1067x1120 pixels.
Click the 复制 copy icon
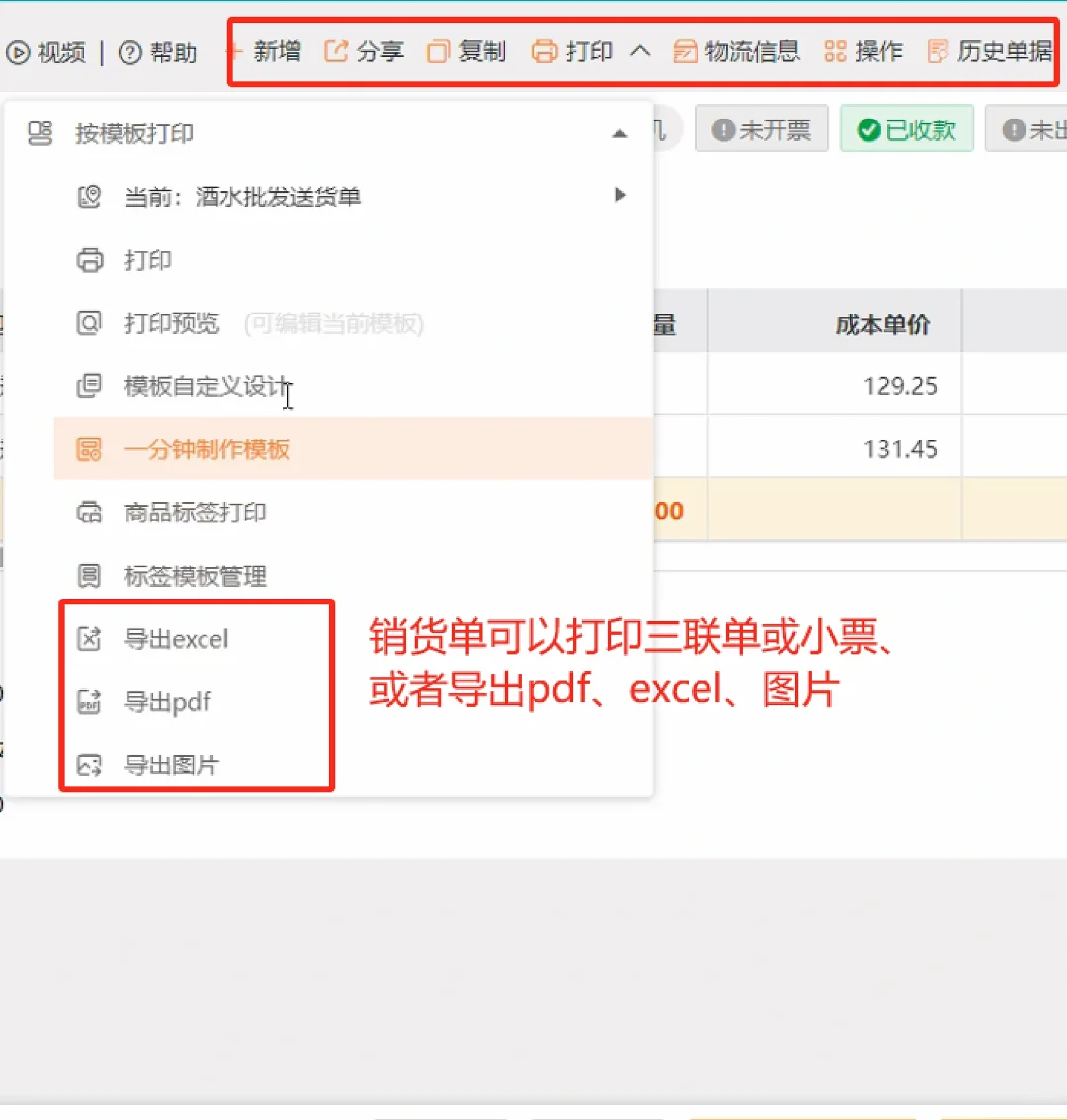(438, 51)
